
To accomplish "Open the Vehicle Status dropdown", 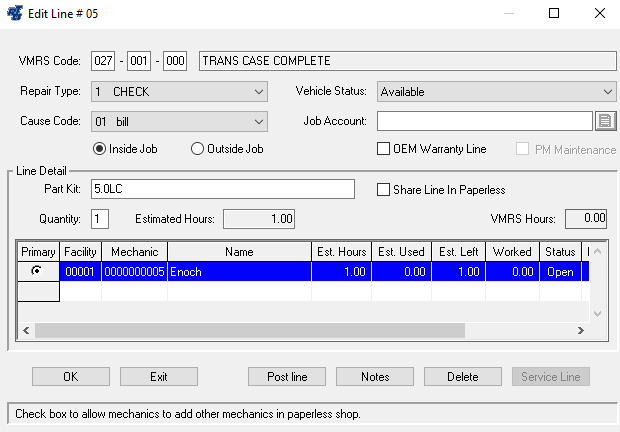I will 495,92.
